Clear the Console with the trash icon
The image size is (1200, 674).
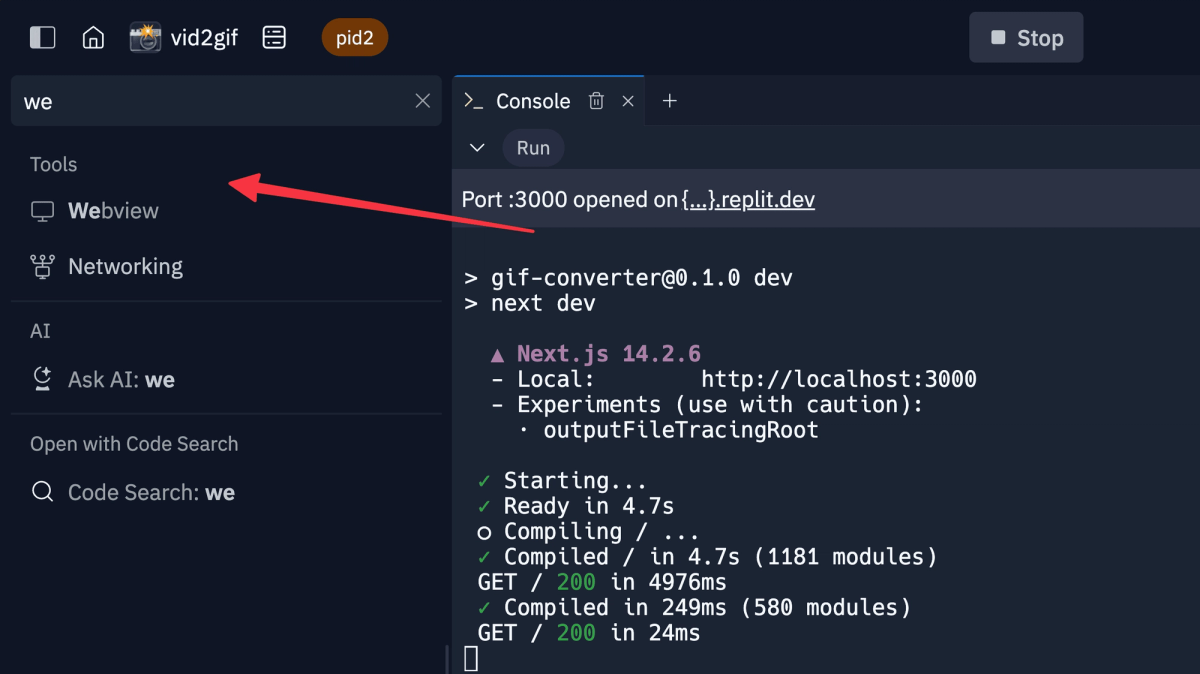coord(596,100)
